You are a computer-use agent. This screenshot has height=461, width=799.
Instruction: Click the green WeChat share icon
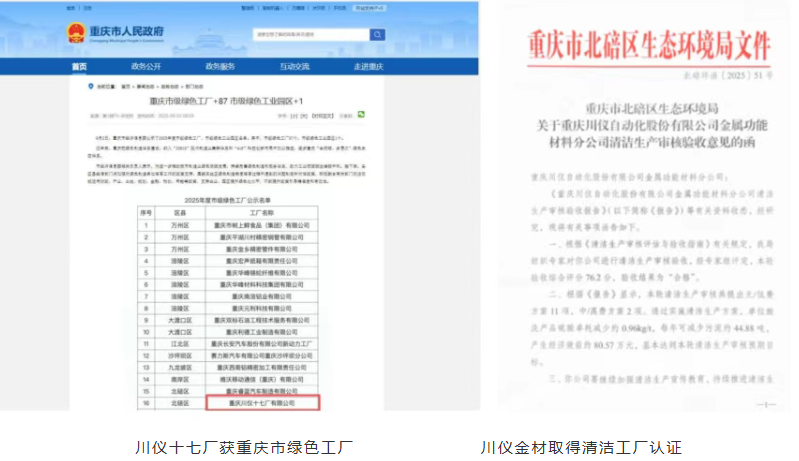pyautogui.click(x=361, y=115)
